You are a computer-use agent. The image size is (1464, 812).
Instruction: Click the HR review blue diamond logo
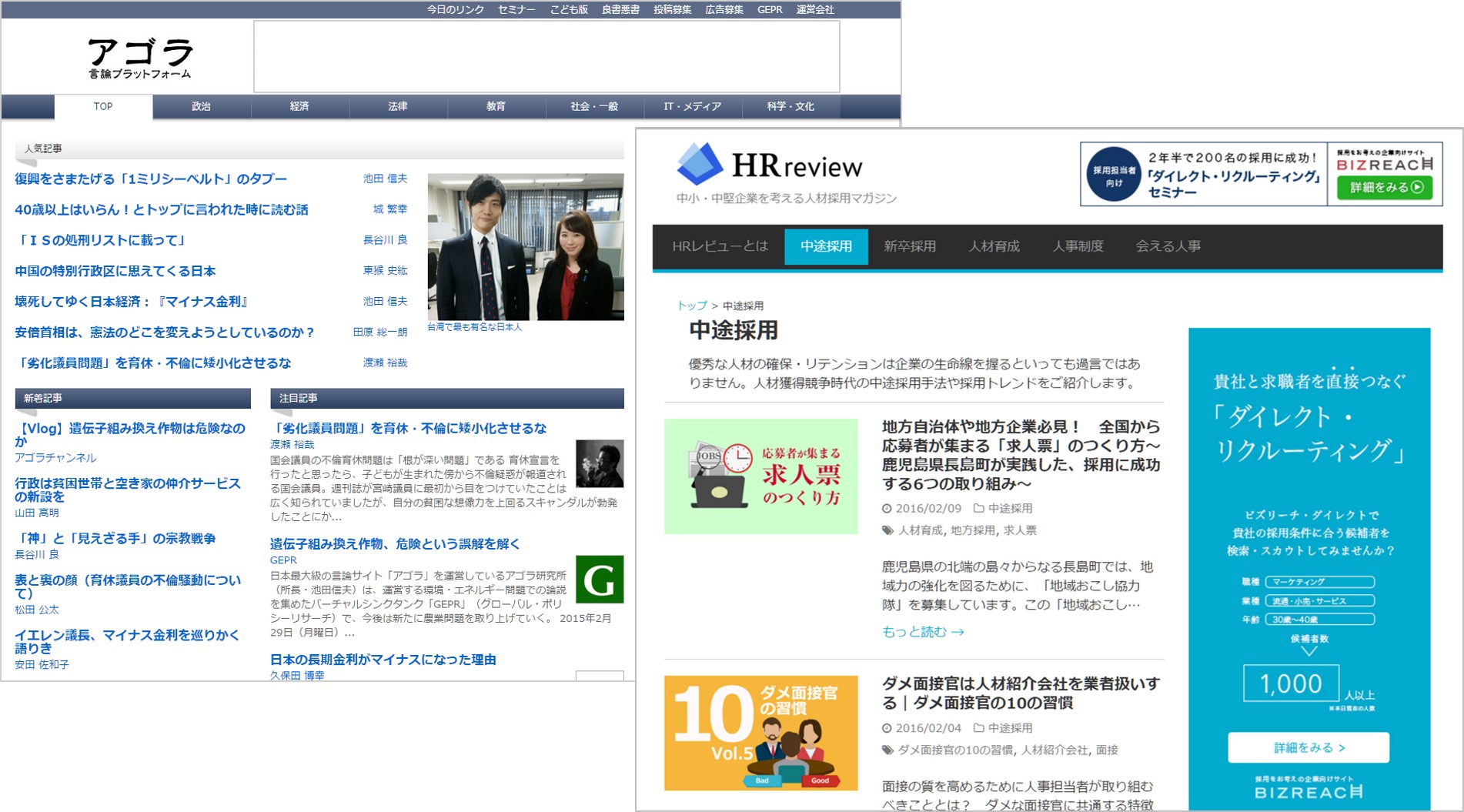tap(699, 164)
